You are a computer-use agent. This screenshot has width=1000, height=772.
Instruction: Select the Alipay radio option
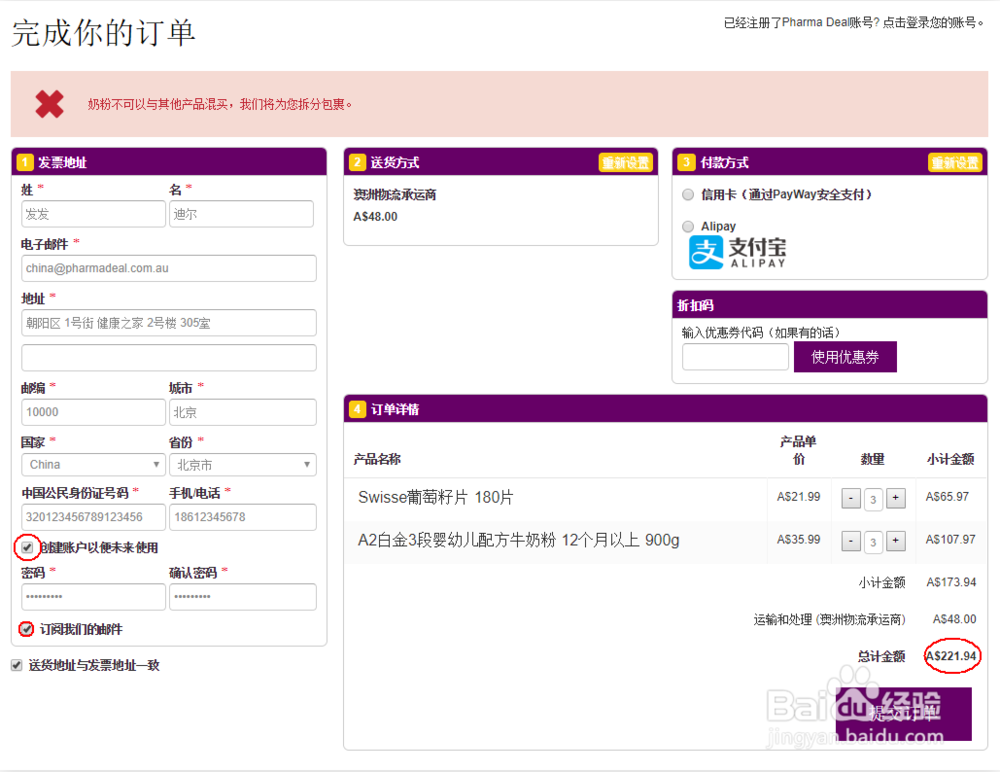point(688,226)
